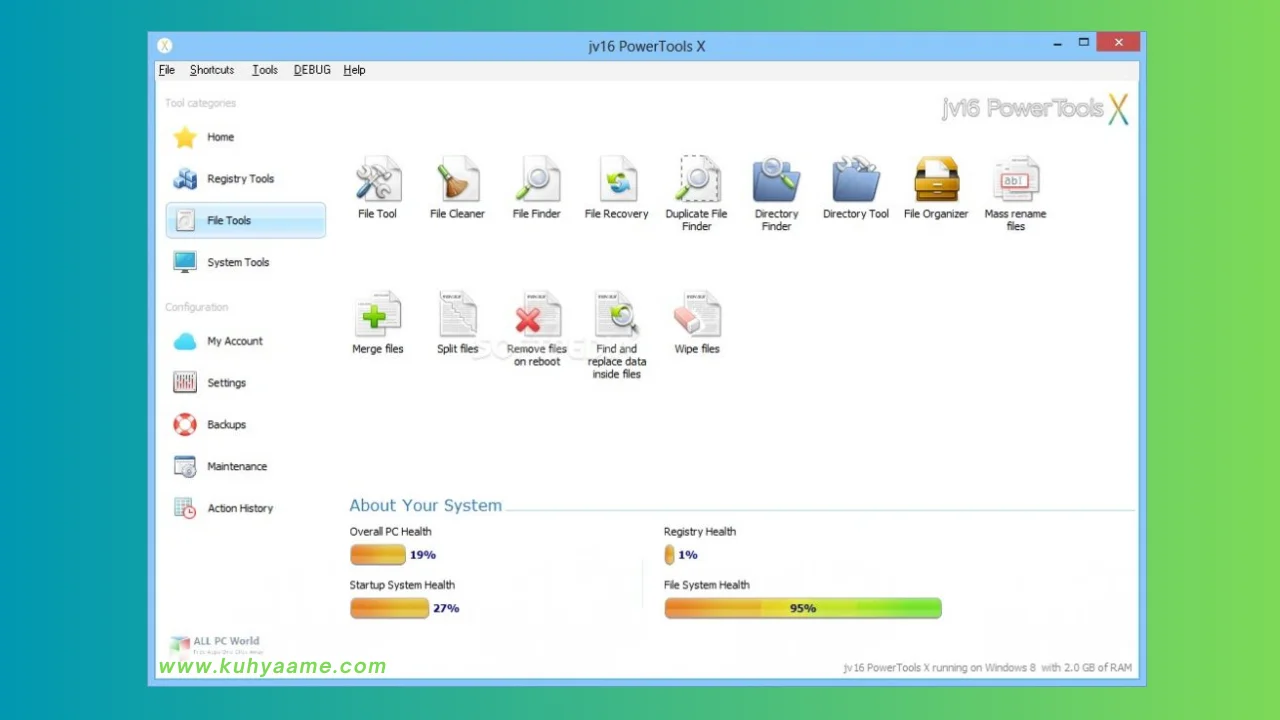This screenshot has height=720, width=1280.
Task: Click the Registry Health 1% bar
Action: [x=669, y=555]
